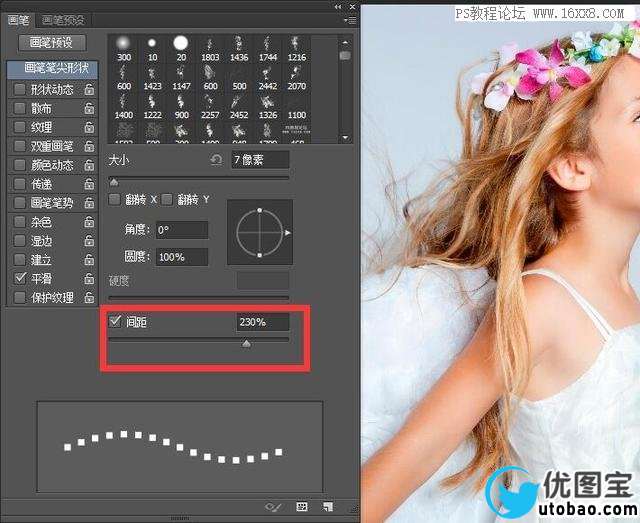Select the 1100 brush preset
640x523 pixels.
click(297, 107)
